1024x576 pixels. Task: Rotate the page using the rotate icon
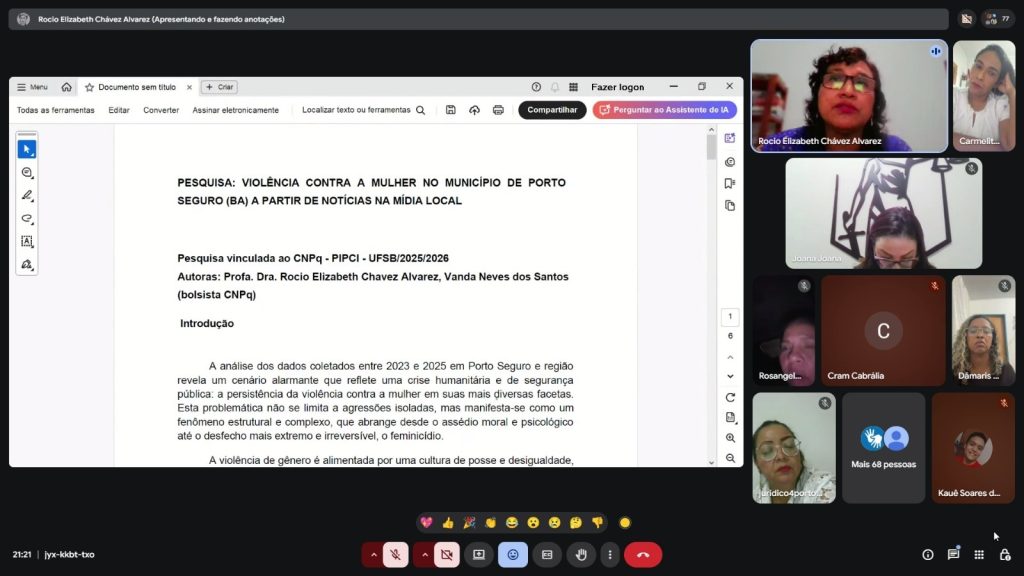tap(730, 397)
